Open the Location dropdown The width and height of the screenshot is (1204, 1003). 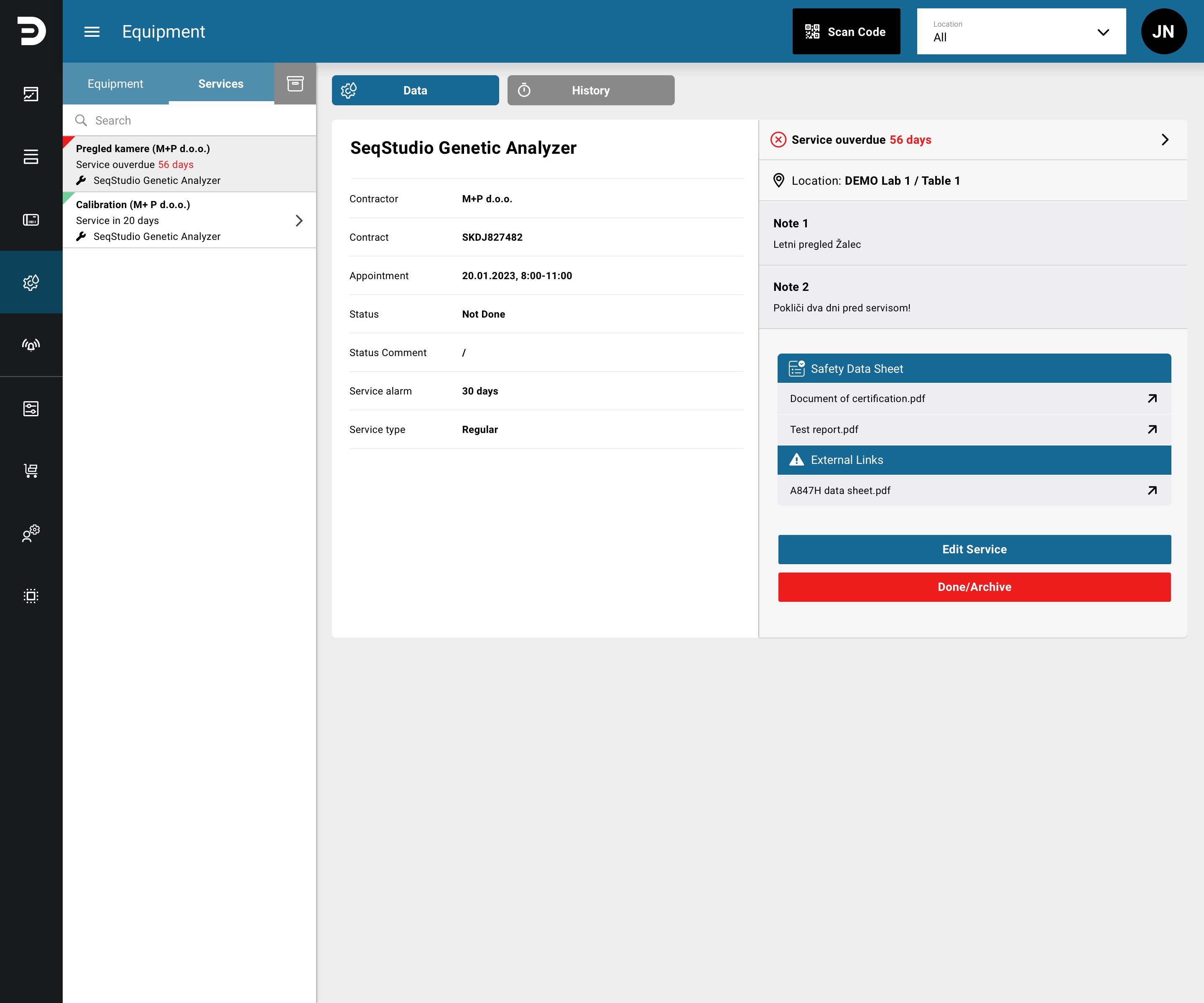pyautogui.click(x=1021, y=31)
